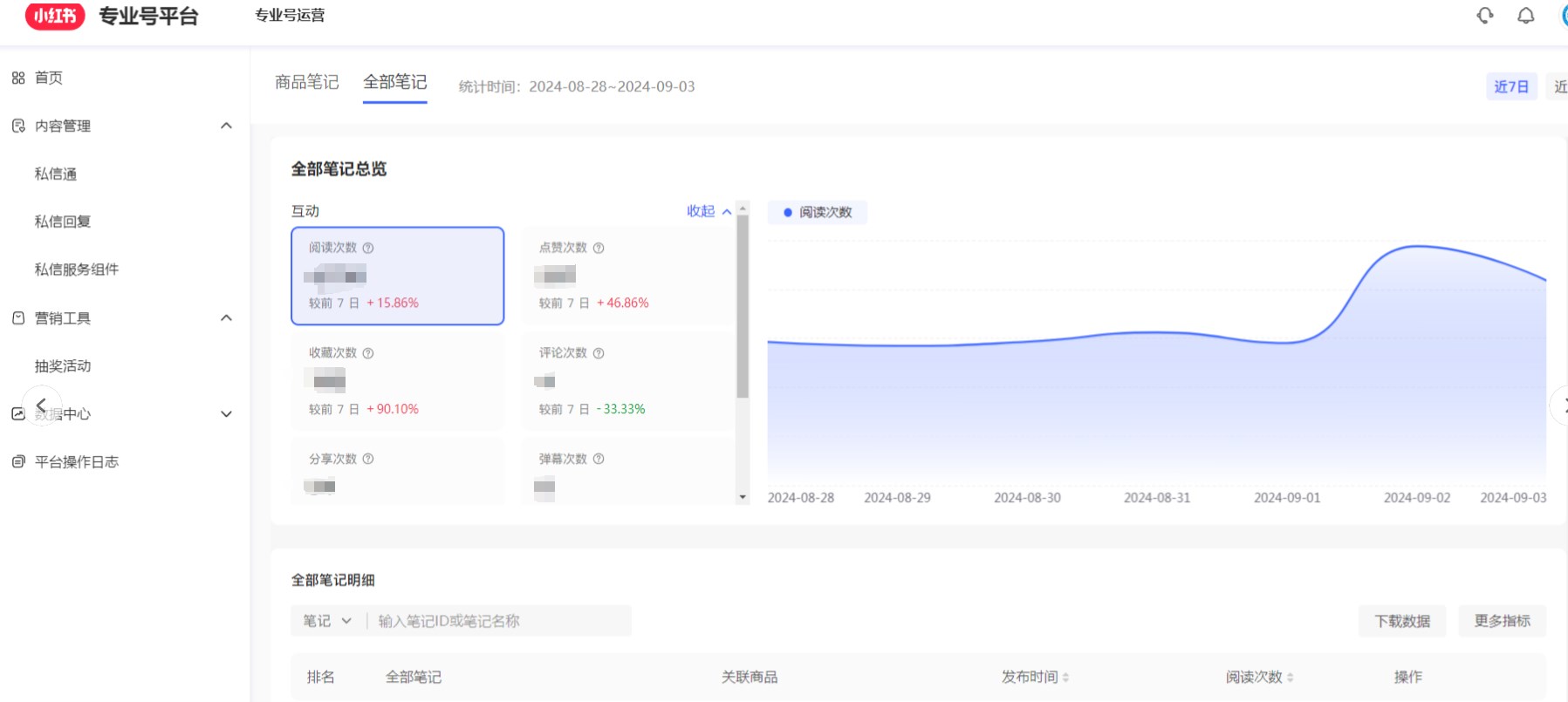Open the notification bell

coord(1525,16)
